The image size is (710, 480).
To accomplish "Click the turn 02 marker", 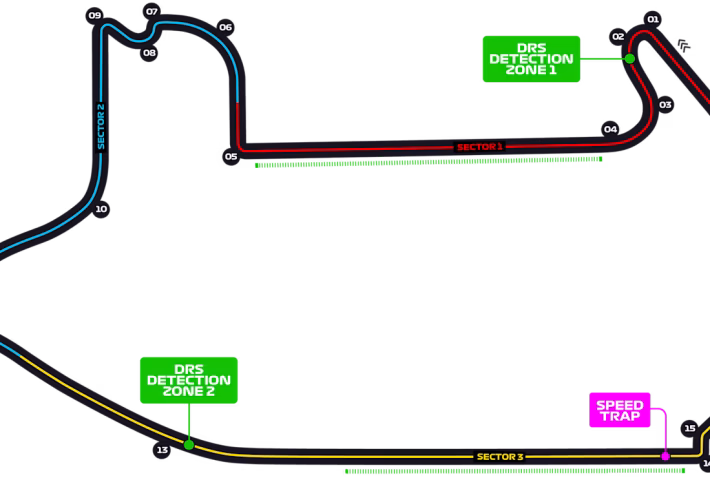I will pos(618,37).
